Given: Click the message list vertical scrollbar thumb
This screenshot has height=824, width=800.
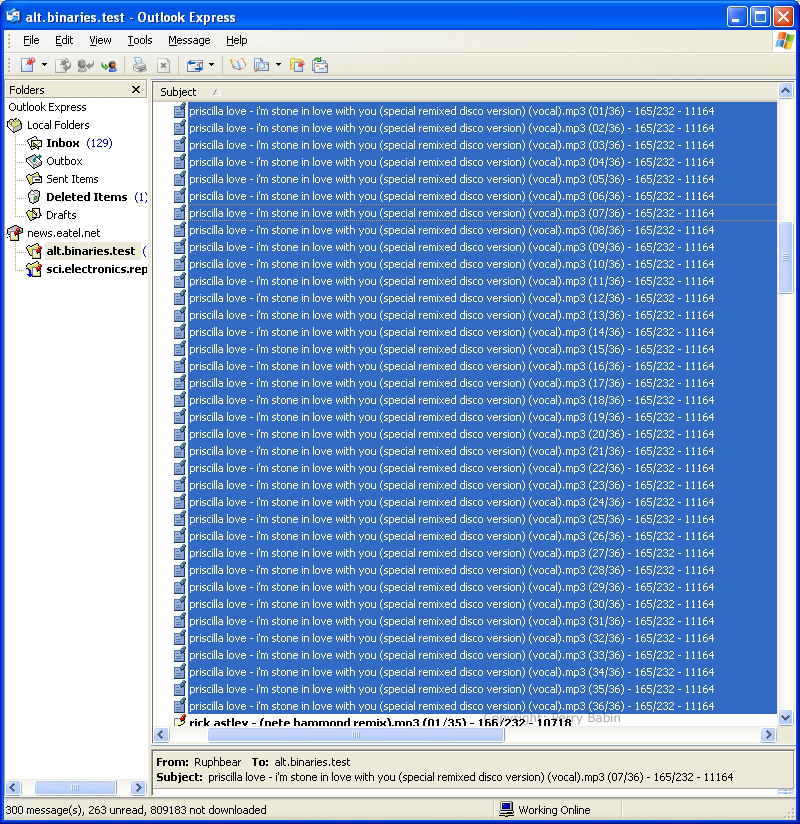Looking at the screenshot, I should (785, 258).
